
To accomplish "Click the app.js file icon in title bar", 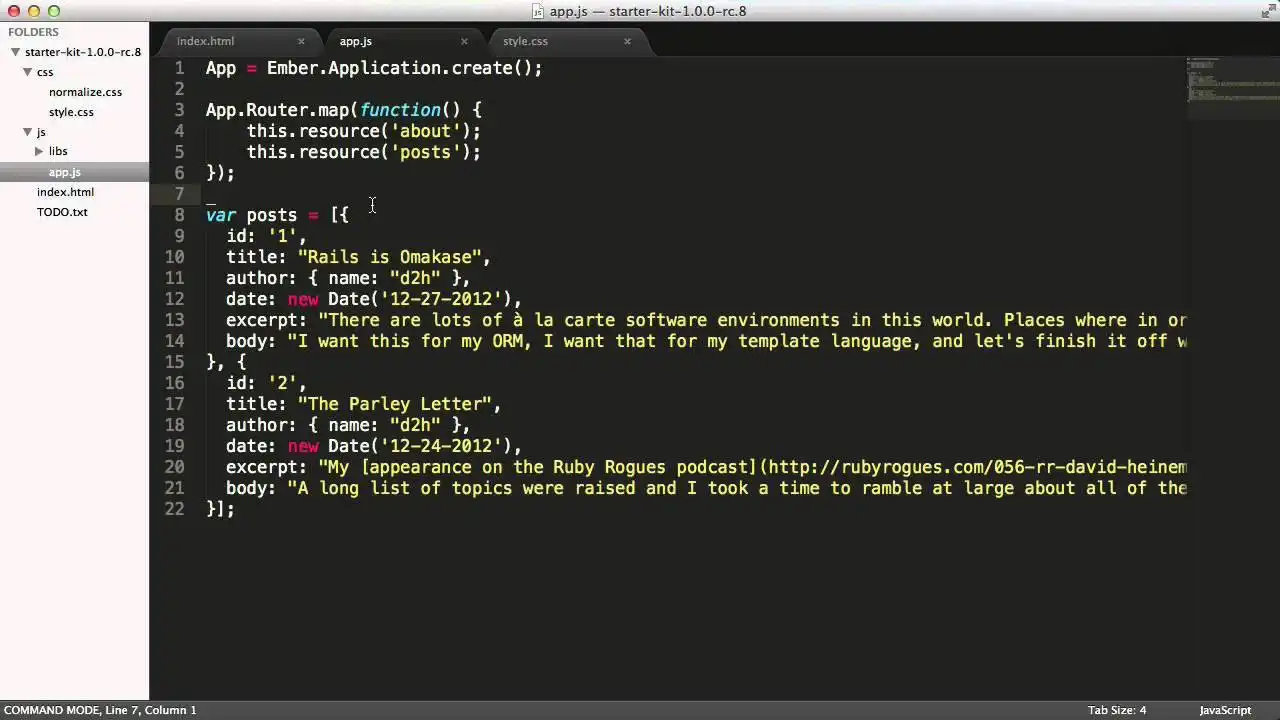I will [x=538, y=11].
